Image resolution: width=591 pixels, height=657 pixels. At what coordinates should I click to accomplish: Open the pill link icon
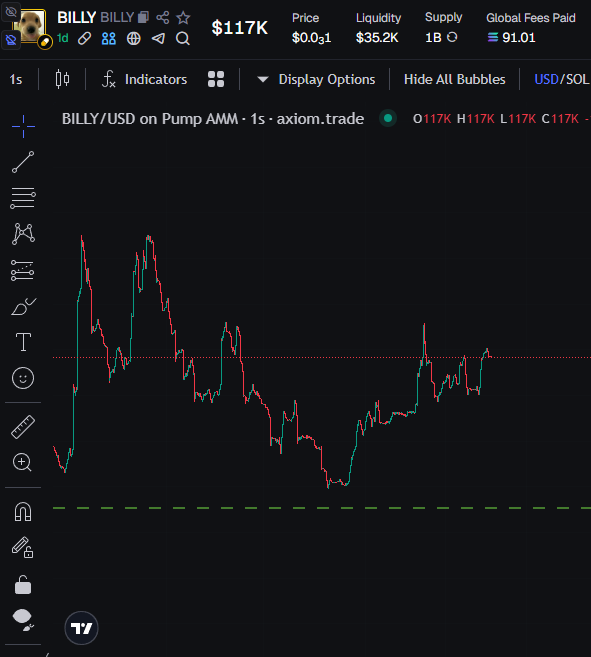click(x=85, y=39)
